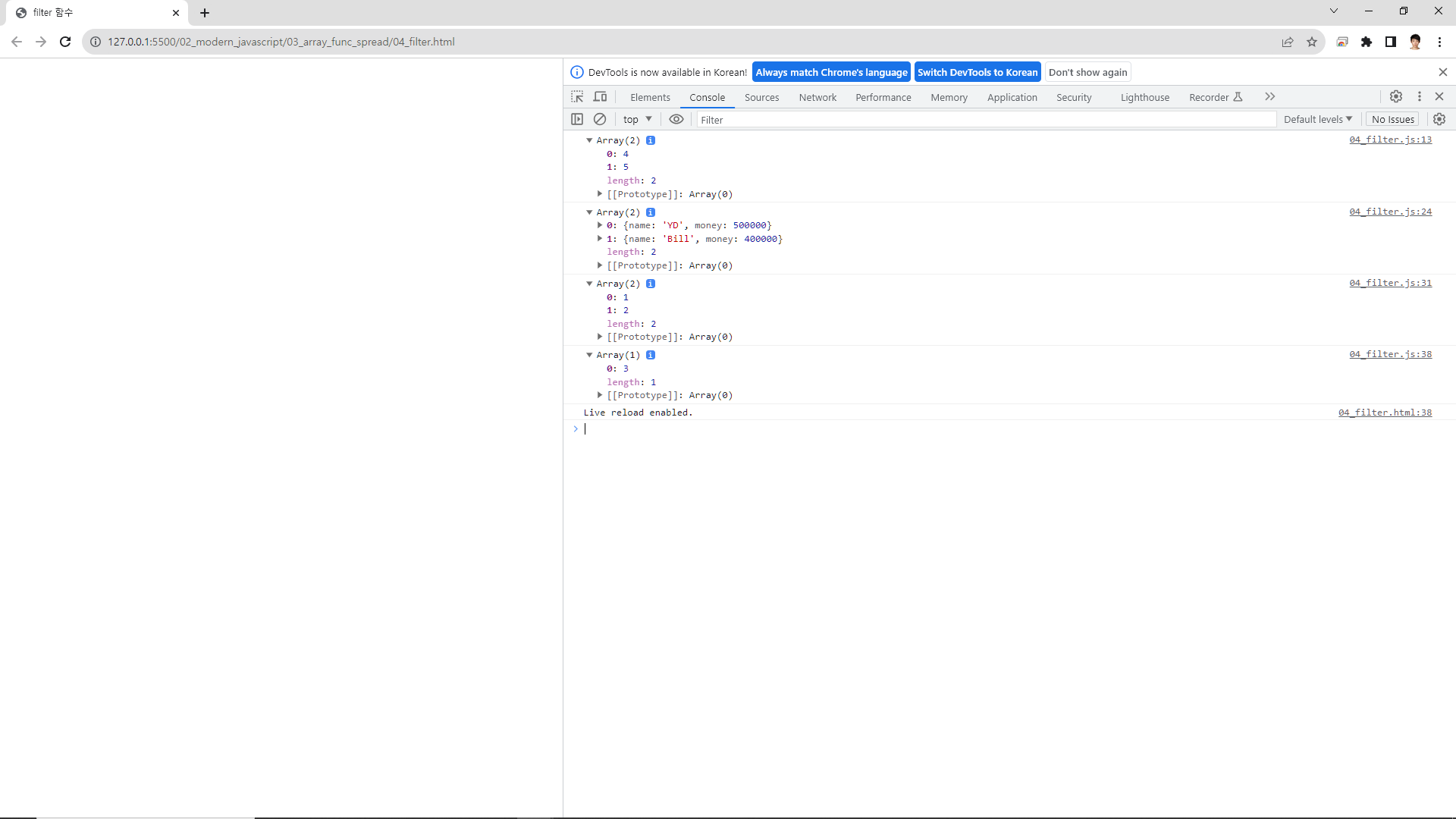Switch to the Network tab

click(x=817, y=97)
